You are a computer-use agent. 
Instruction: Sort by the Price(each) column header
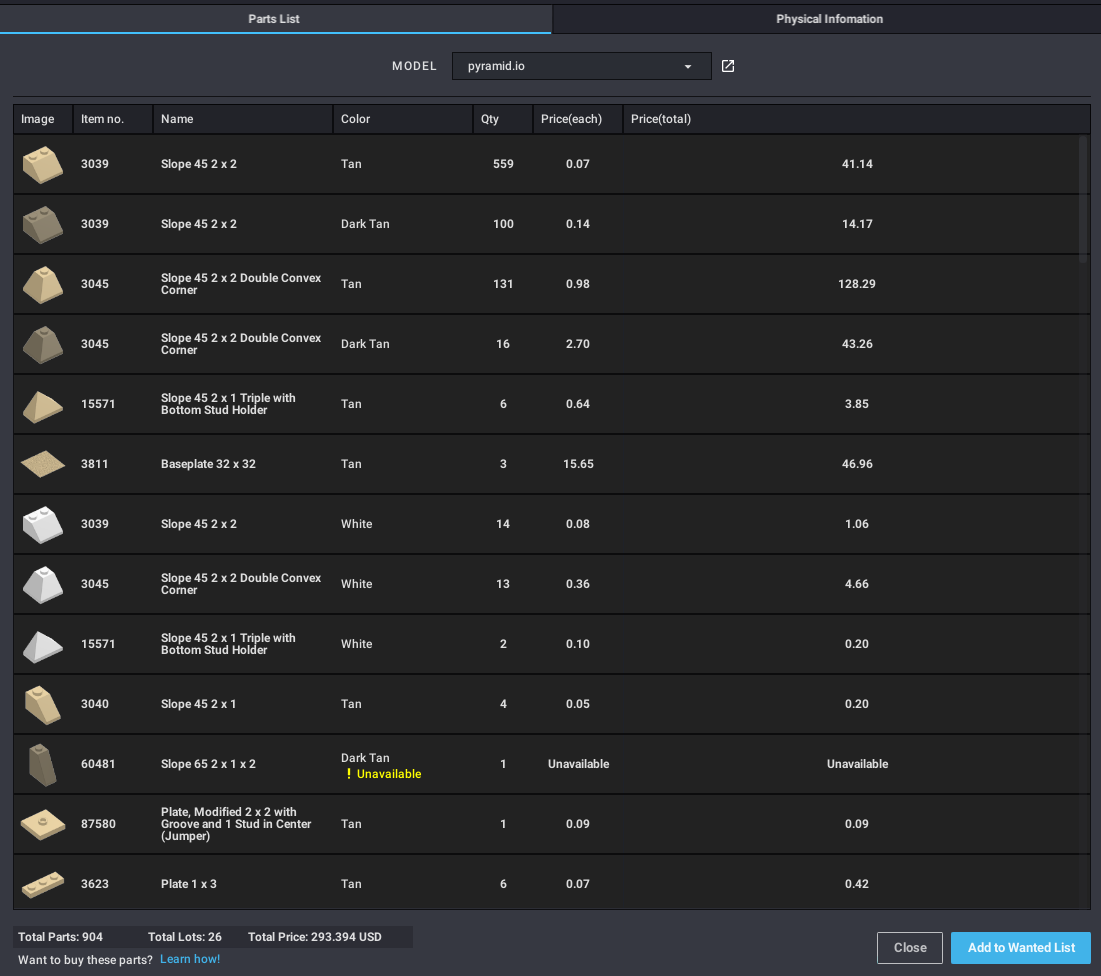click(x=571, y=119)
